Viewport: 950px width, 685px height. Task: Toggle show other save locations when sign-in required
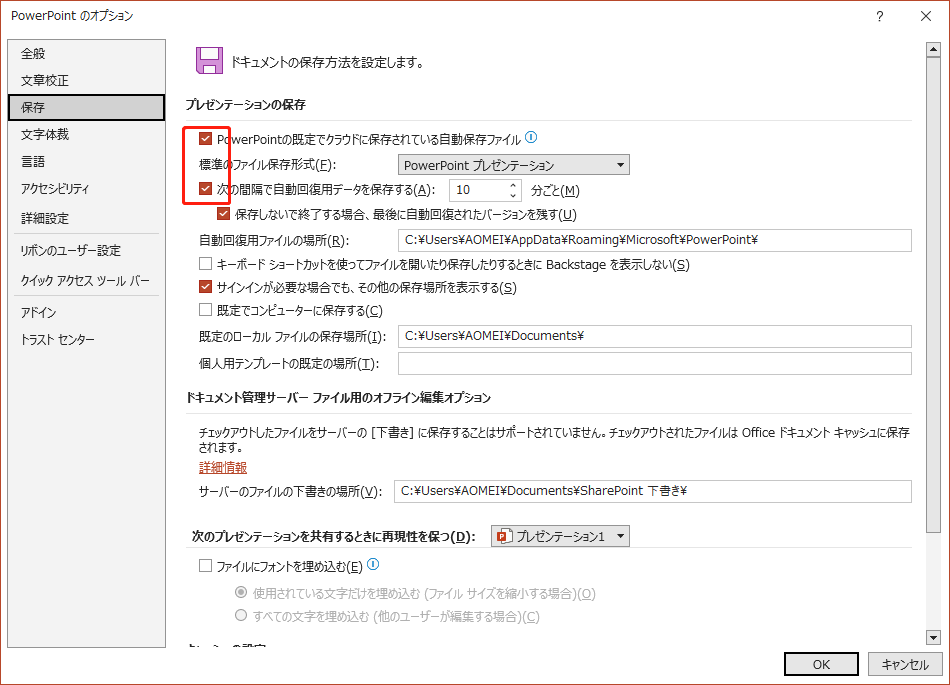[x=205, y=287]
